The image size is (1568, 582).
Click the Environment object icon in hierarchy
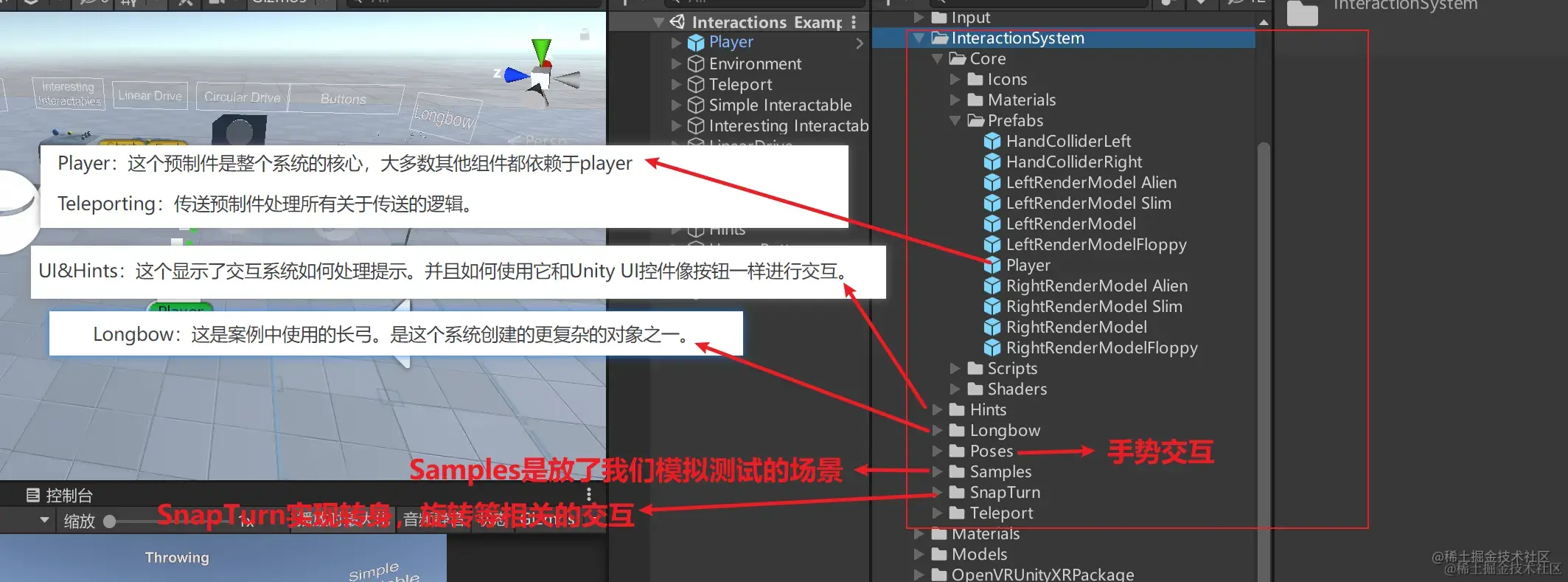tap(696, 63)
